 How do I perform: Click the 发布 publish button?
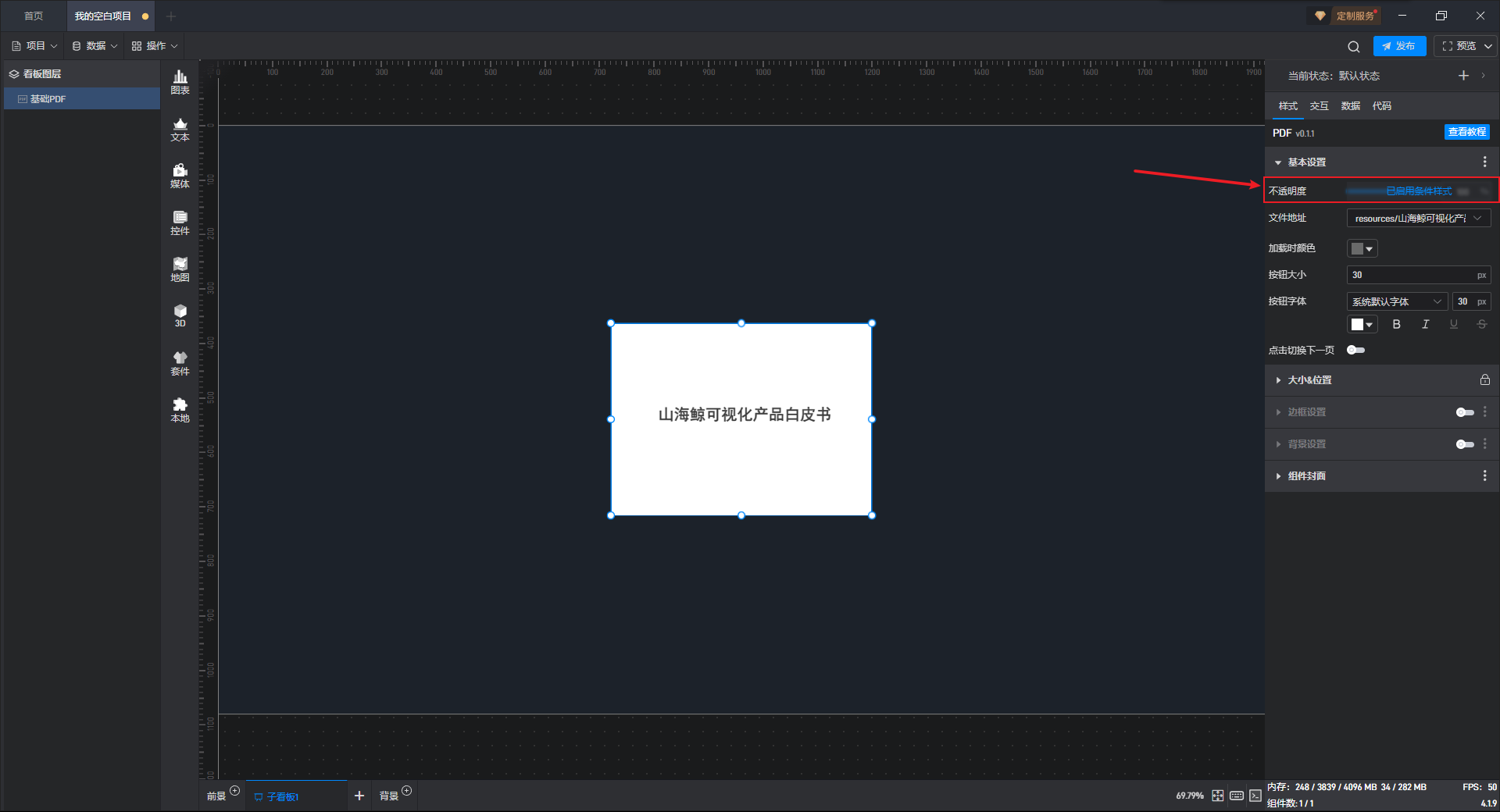1399,46
